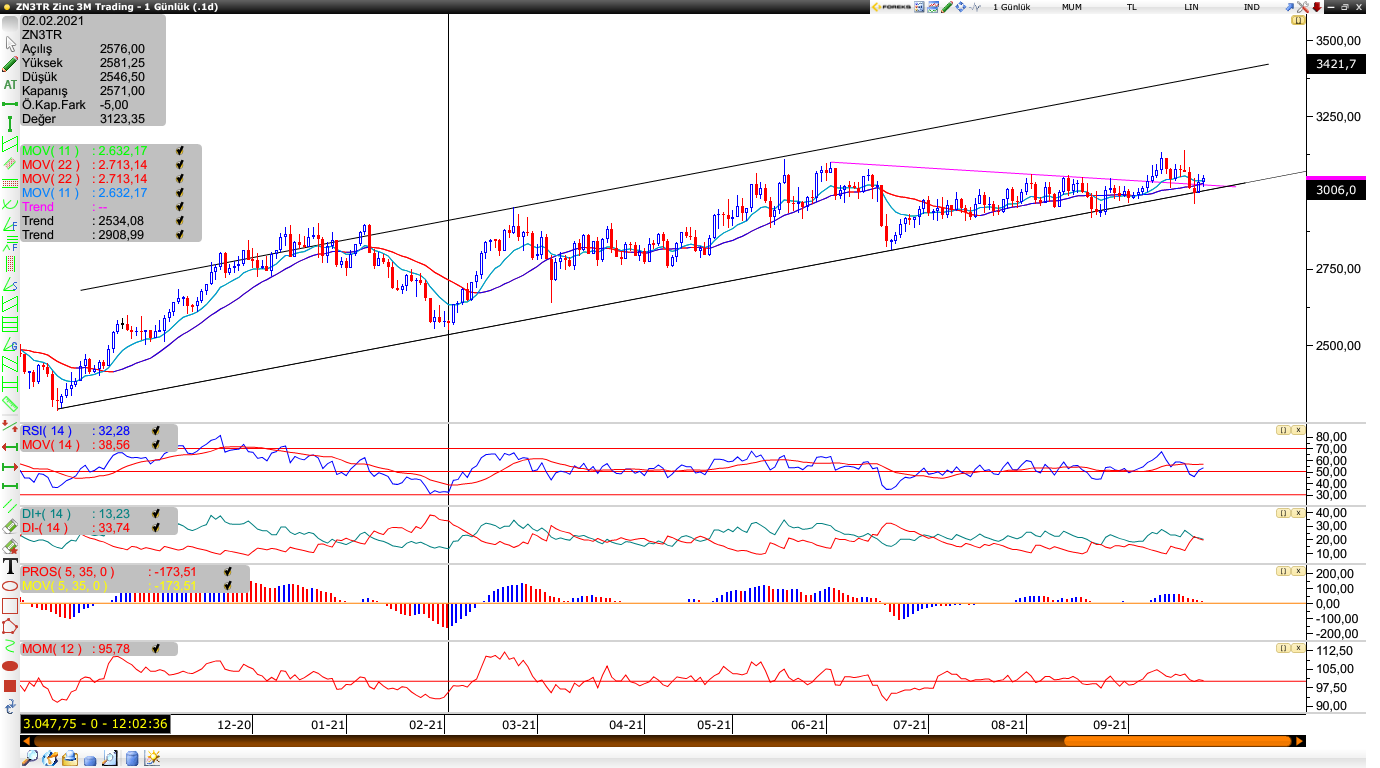Toggle the DI+( 14 ) checkmark
1380x768 pixels.
click(x=156, y=514)
